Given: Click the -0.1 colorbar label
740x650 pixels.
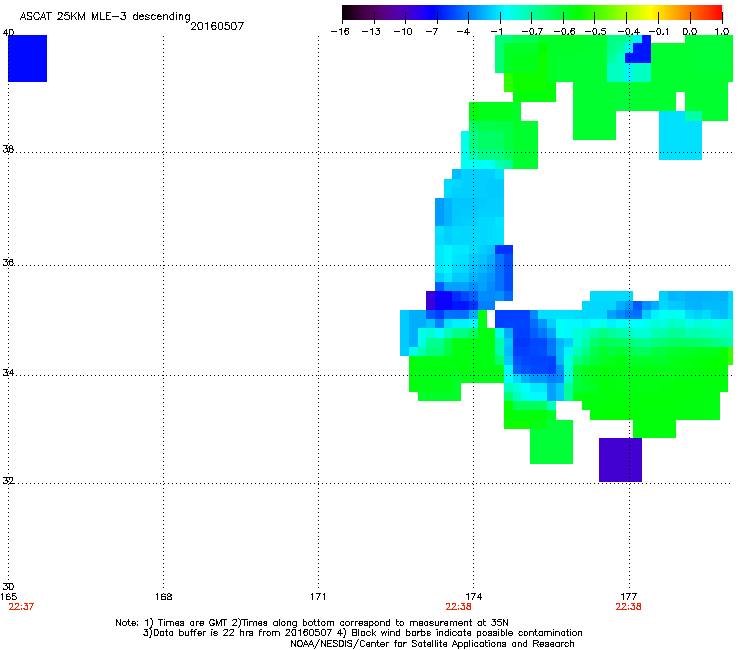Looking at the screenshot, I should pos(659,32).
